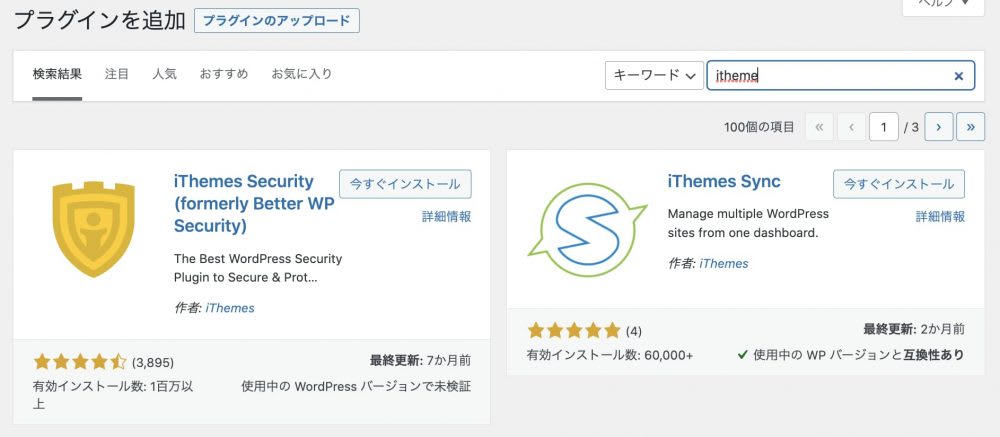Click the current page number field
Image resolution: width=1000 pixels, height=437 pixels.
point(883,127)
